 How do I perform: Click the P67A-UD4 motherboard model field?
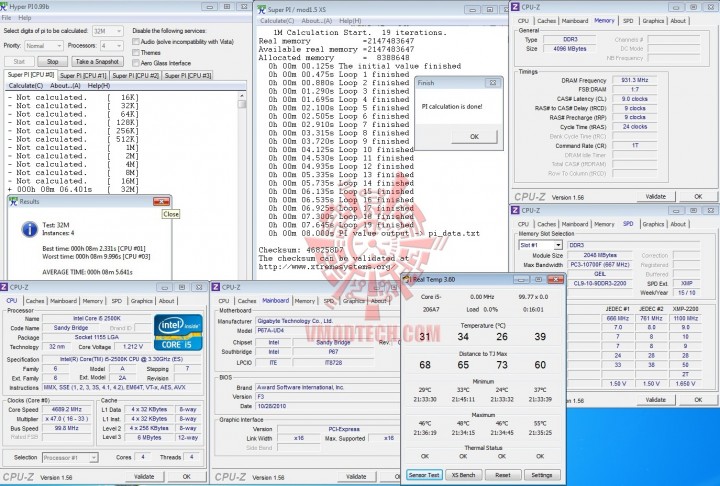click(x=327, y=331)
